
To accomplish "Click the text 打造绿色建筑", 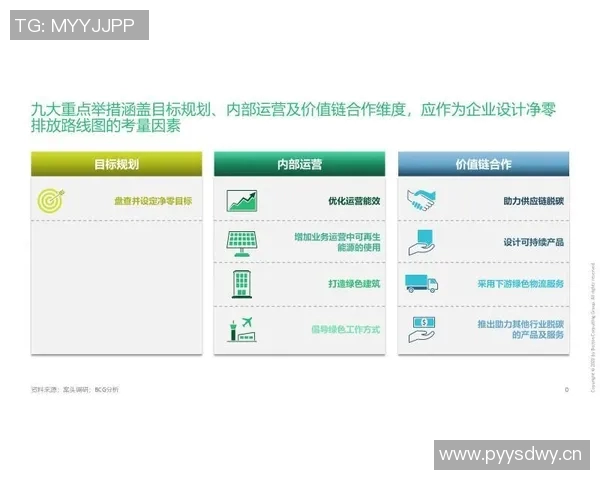I will pos(354,284).
